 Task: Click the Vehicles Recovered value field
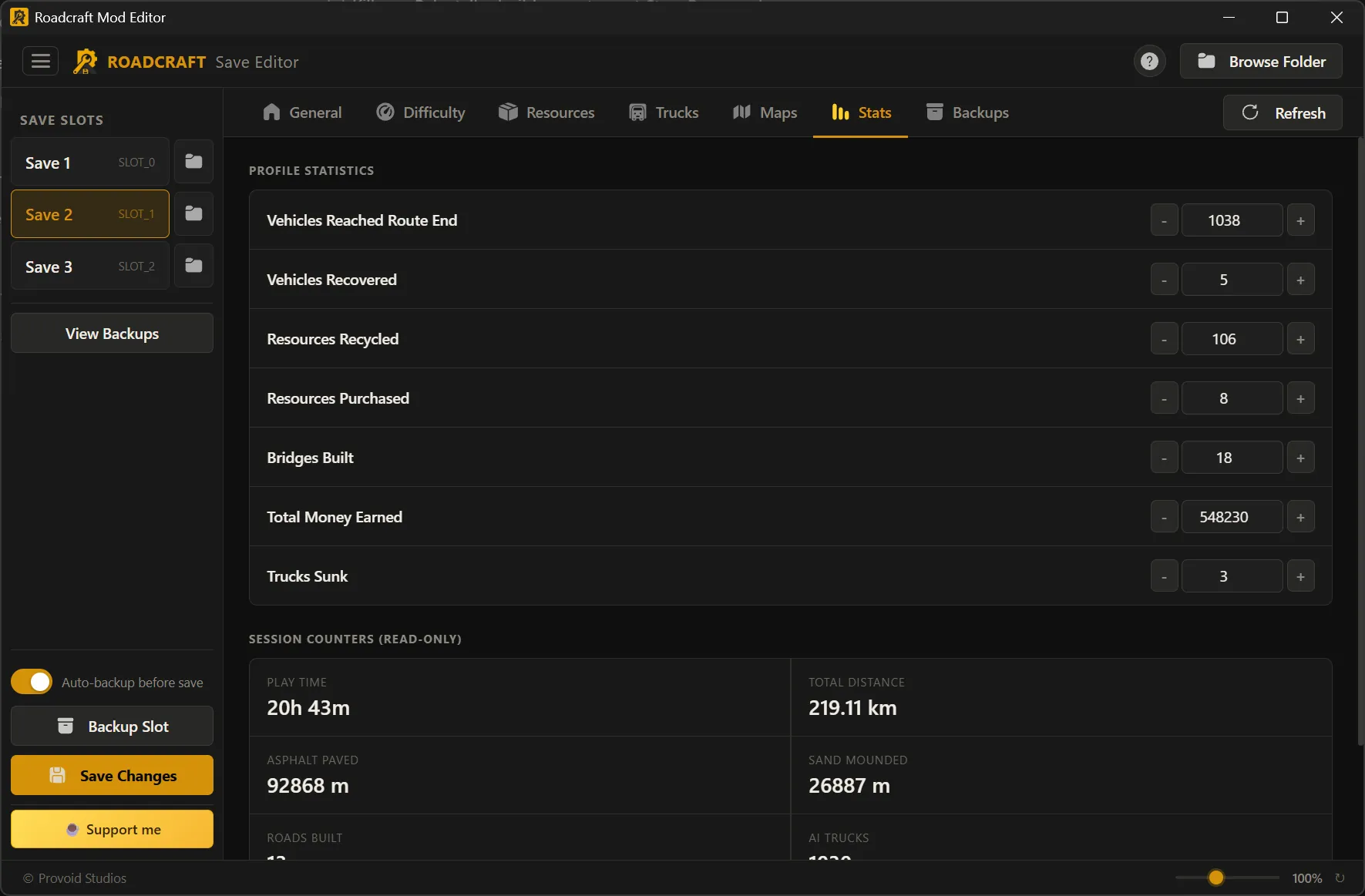(1232, 280)
